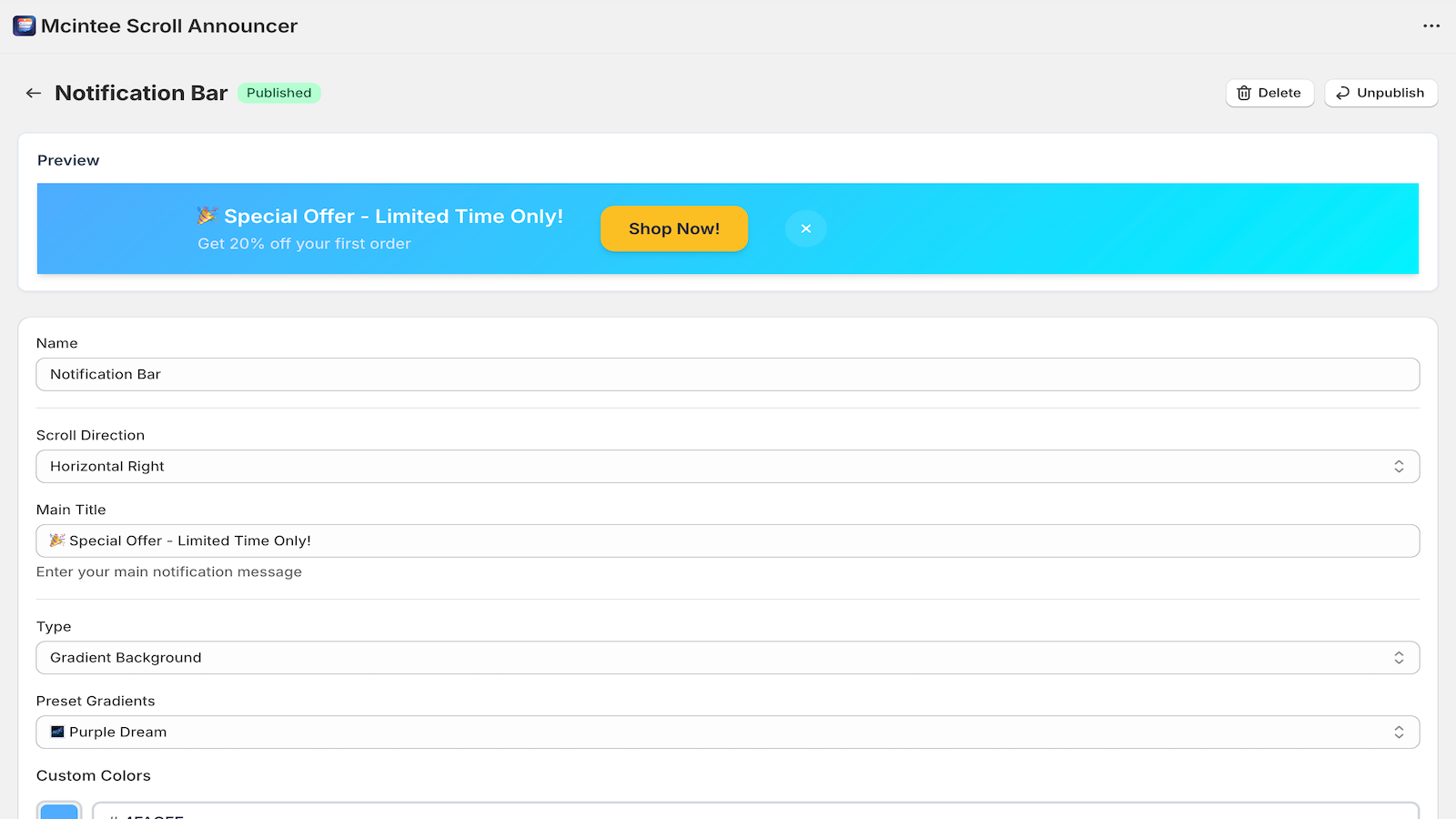The image size is (1456, 819).
Task: Click the Delete button
Action: [x=1269, y=93]
